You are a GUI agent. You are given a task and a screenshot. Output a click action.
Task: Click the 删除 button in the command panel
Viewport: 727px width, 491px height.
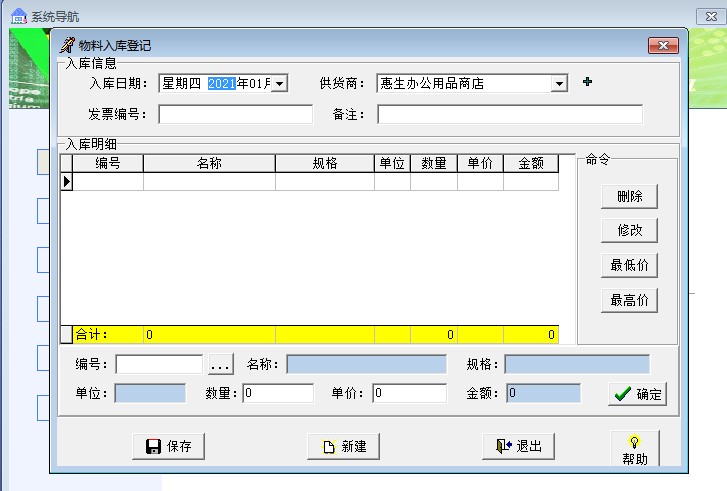[x=629, y=197]
